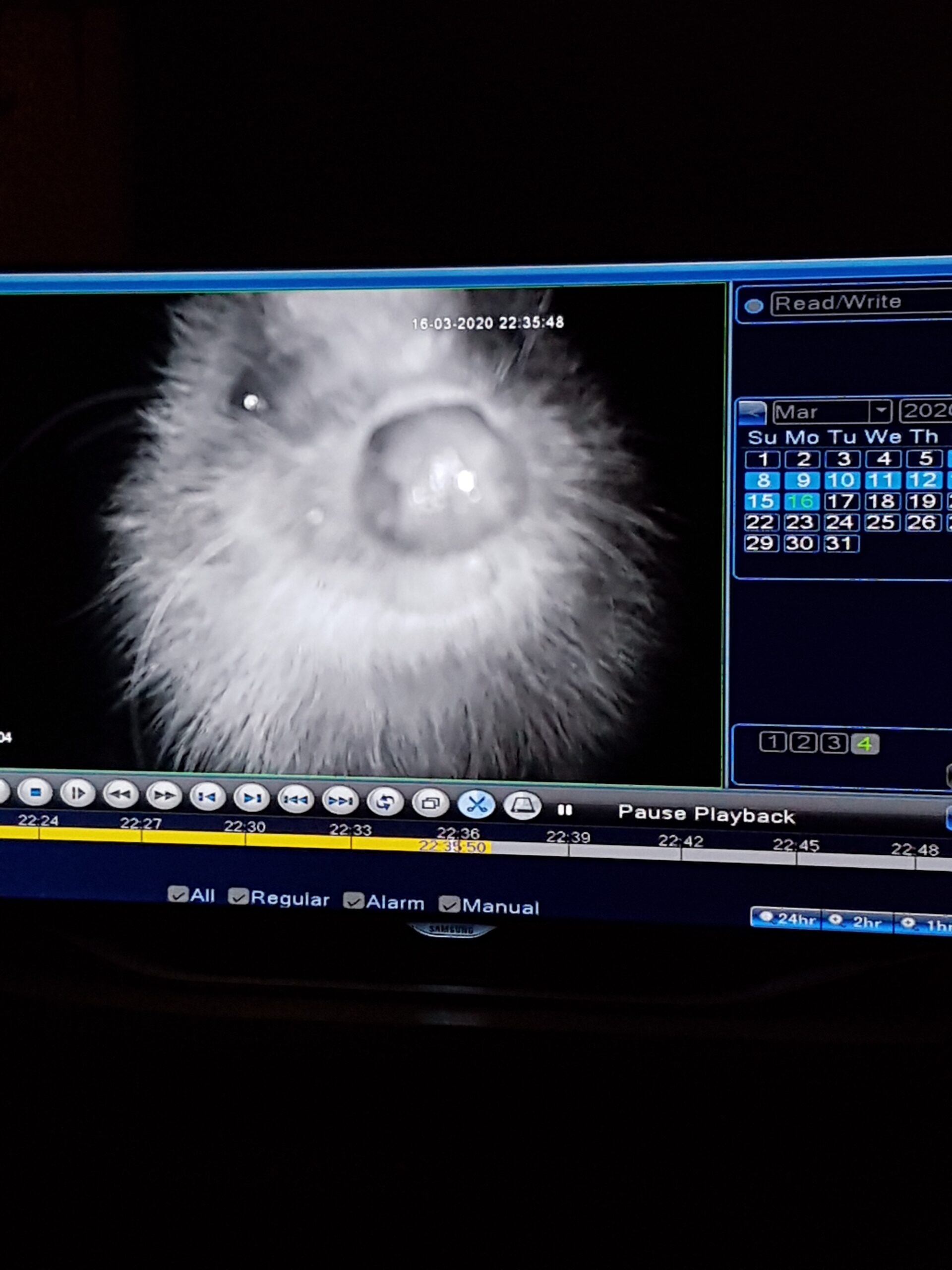Select March 8 in calendar

762,480
